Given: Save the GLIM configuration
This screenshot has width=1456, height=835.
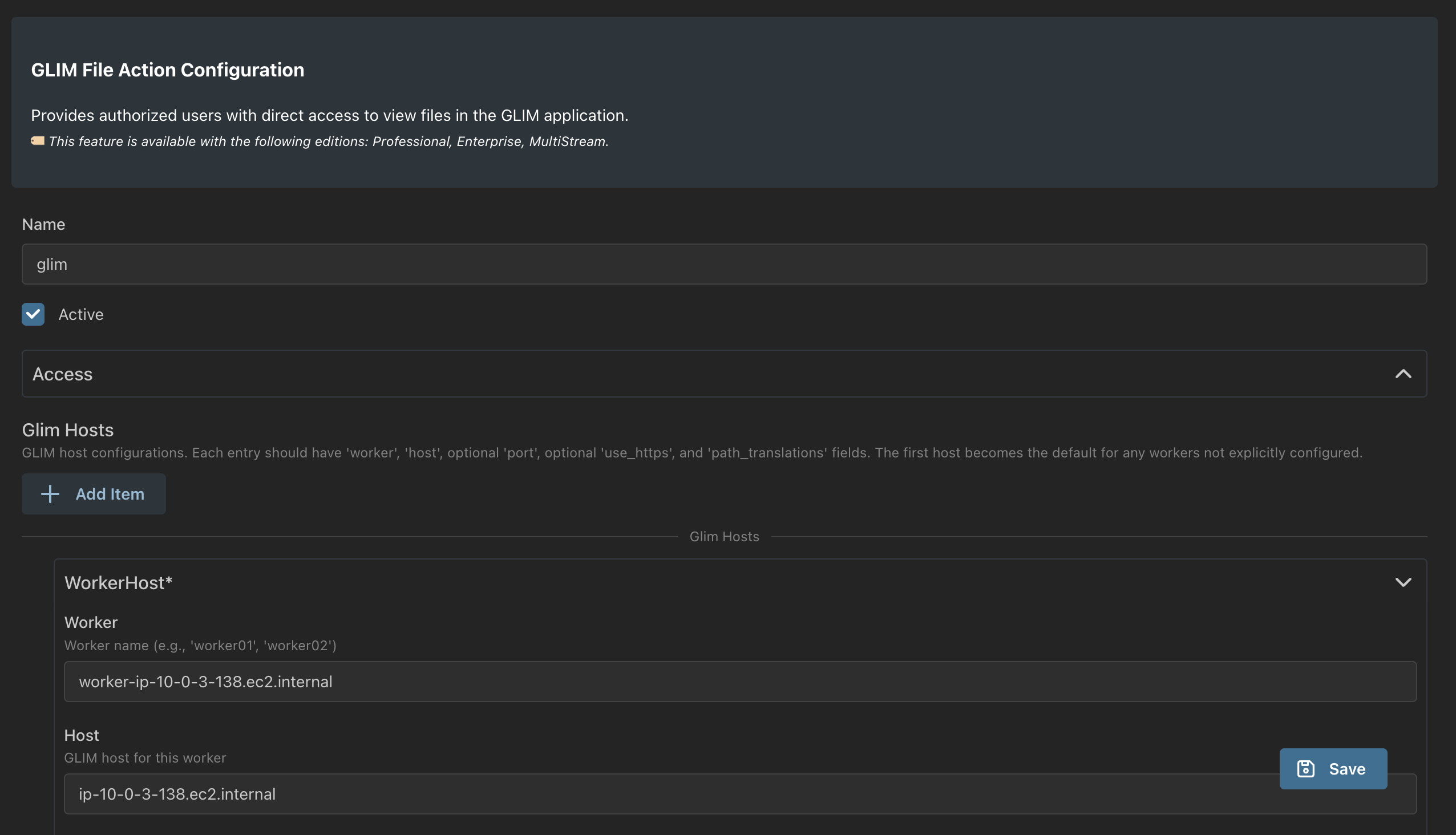Looking at the screenshot, I should pyautogui.click(x=1333, y=769).
